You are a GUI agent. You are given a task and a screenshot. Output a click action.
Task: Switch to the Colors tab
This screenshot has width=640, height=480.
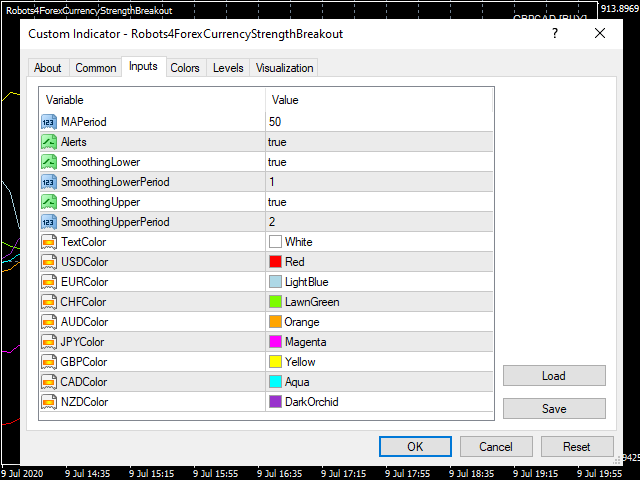point(185,68)
